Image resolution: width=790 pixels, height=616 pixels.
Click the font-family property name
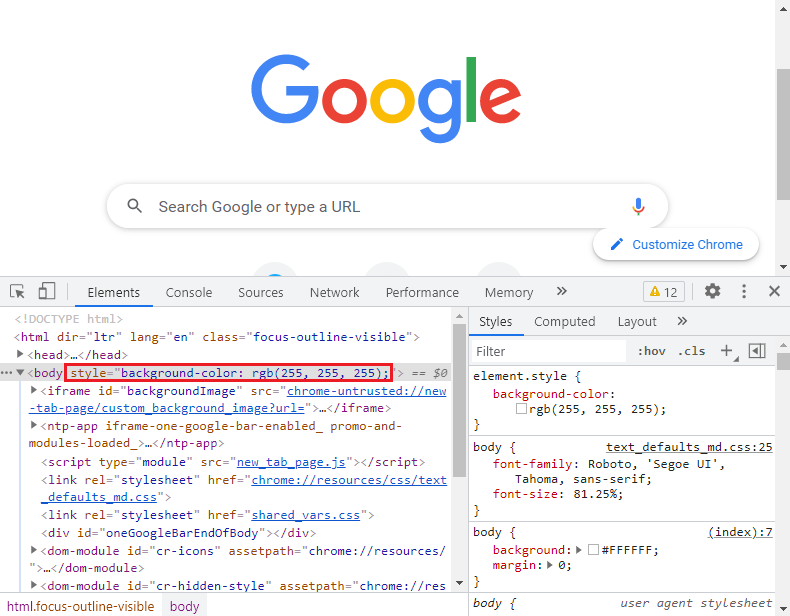click(532, 464)
